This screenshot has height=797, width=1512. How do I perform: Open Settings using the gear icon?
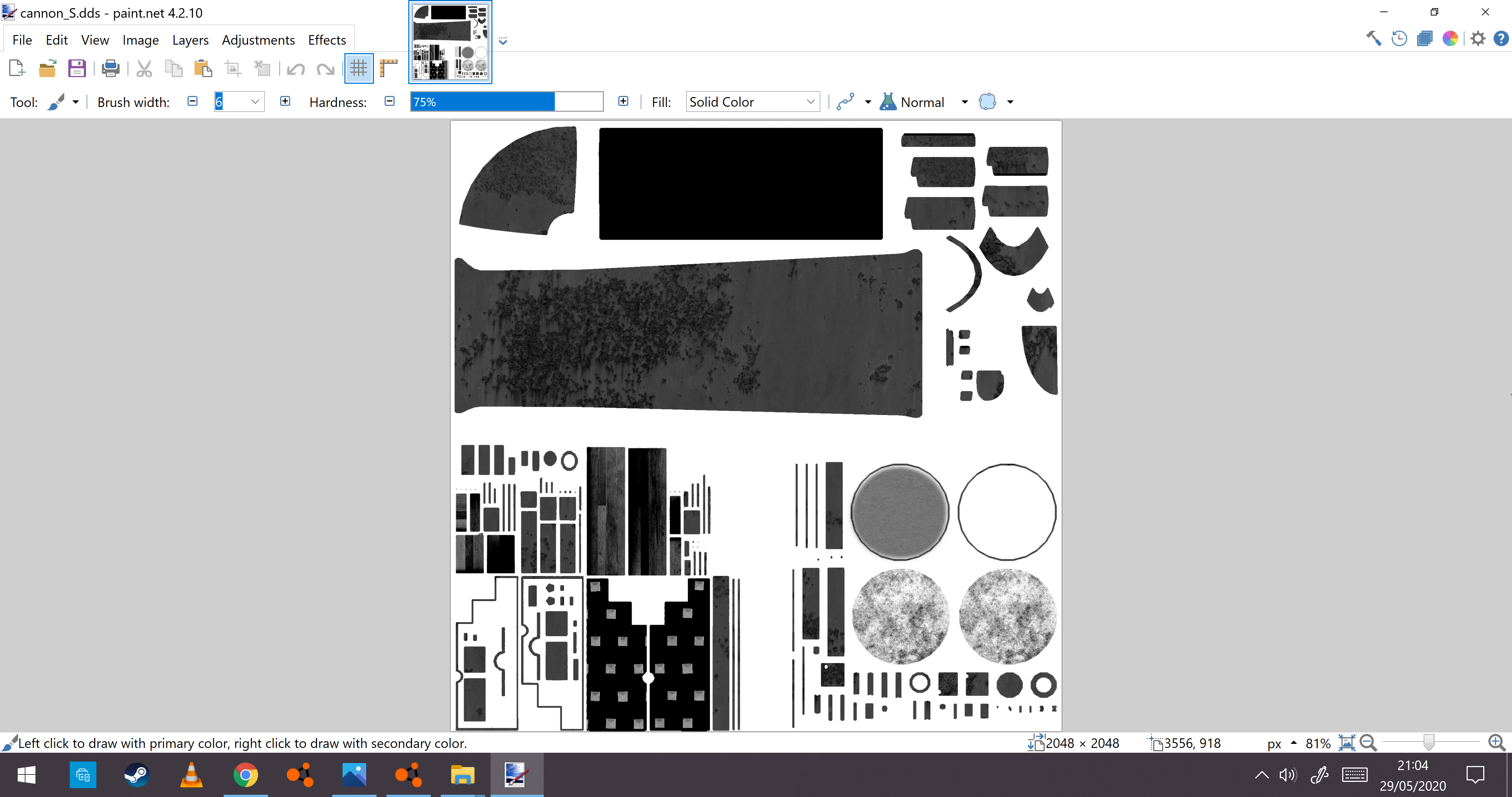pos(1478,39)
